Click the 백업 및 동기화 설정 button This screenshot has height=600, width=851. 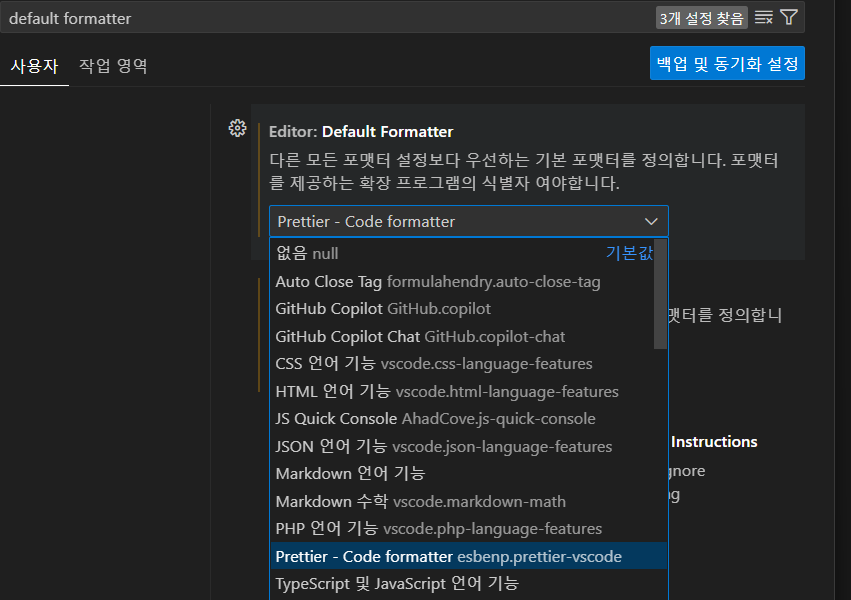[727, 63]
